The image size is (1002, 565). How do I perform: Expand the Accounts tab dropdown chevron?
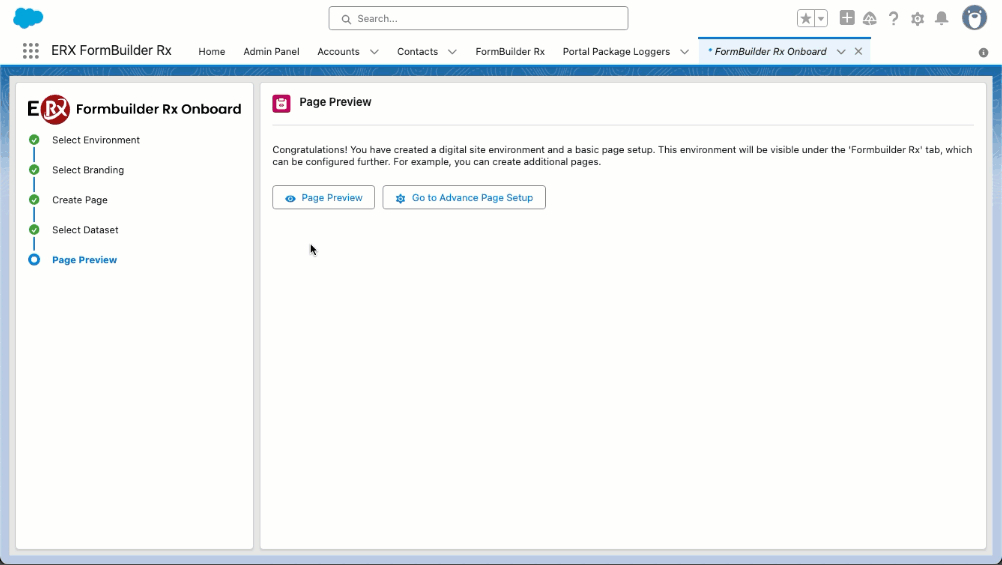click(x=374, y=51)
